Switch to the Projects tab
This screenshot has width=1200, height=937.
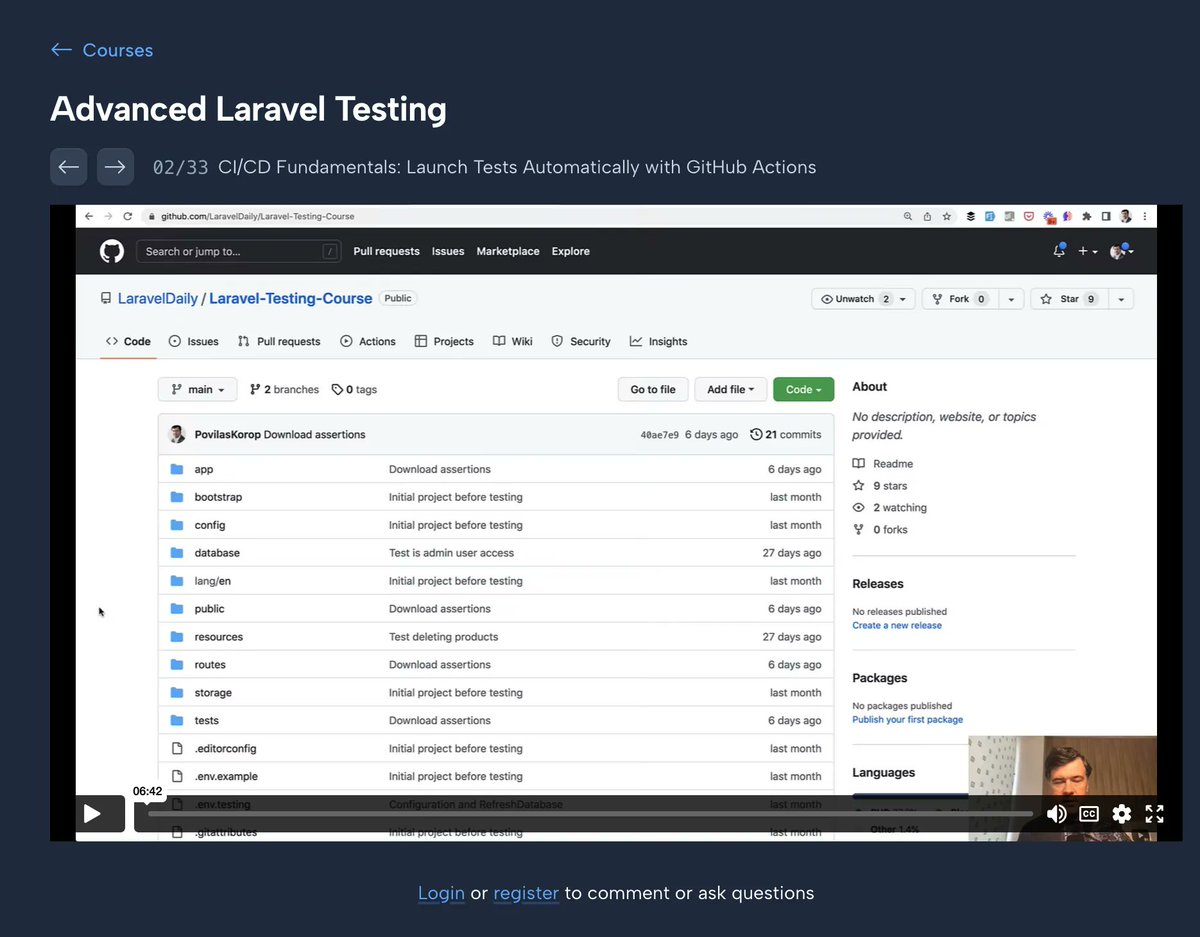(444, 342)
